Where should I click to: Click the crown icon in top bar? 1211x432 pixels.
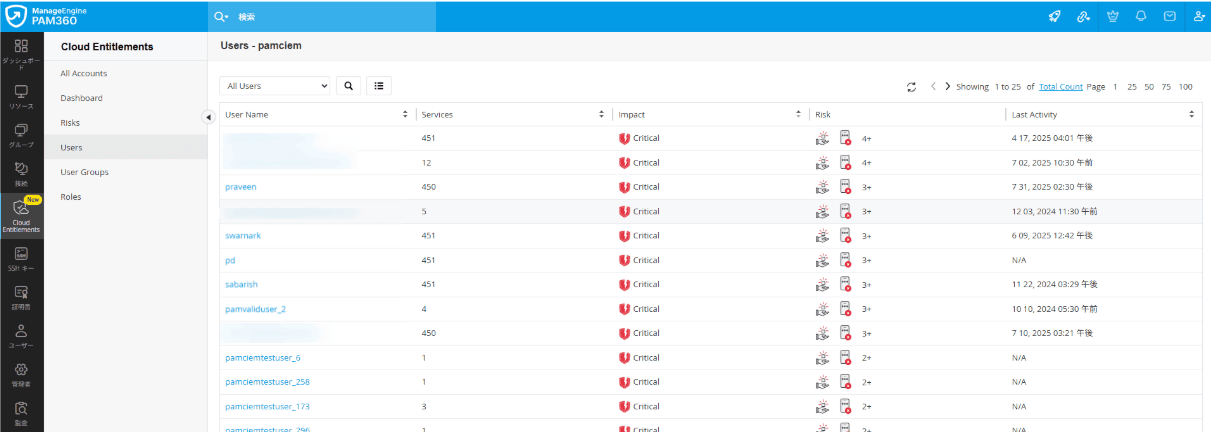tap(1112, 16)
